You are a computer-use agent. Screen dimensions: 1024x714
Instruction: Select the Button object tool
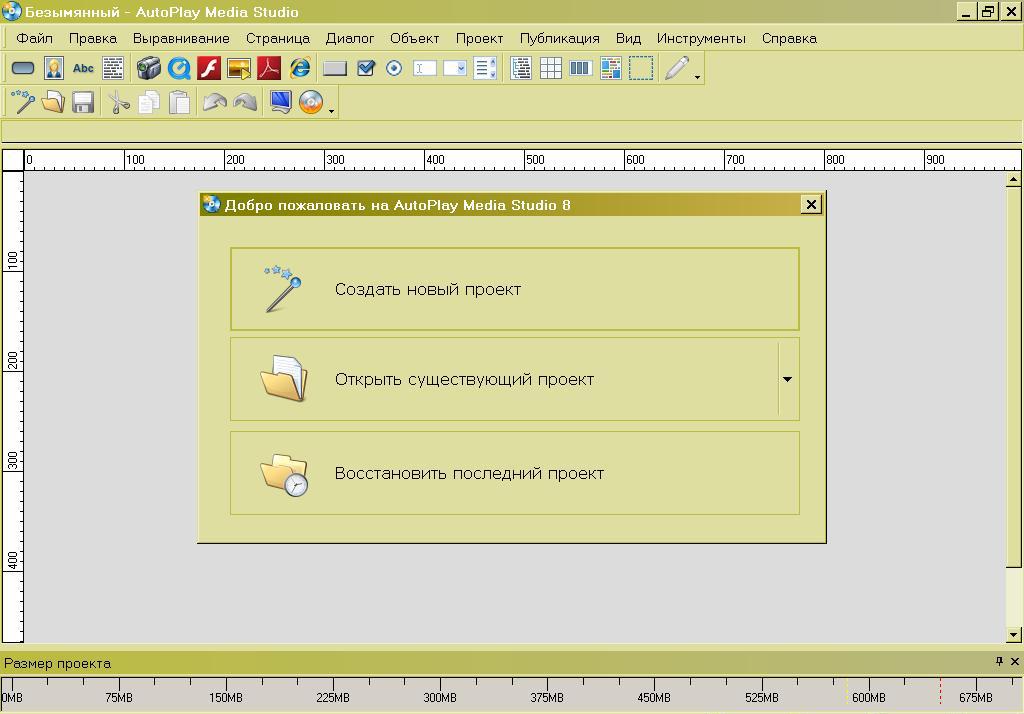(23, 68)
